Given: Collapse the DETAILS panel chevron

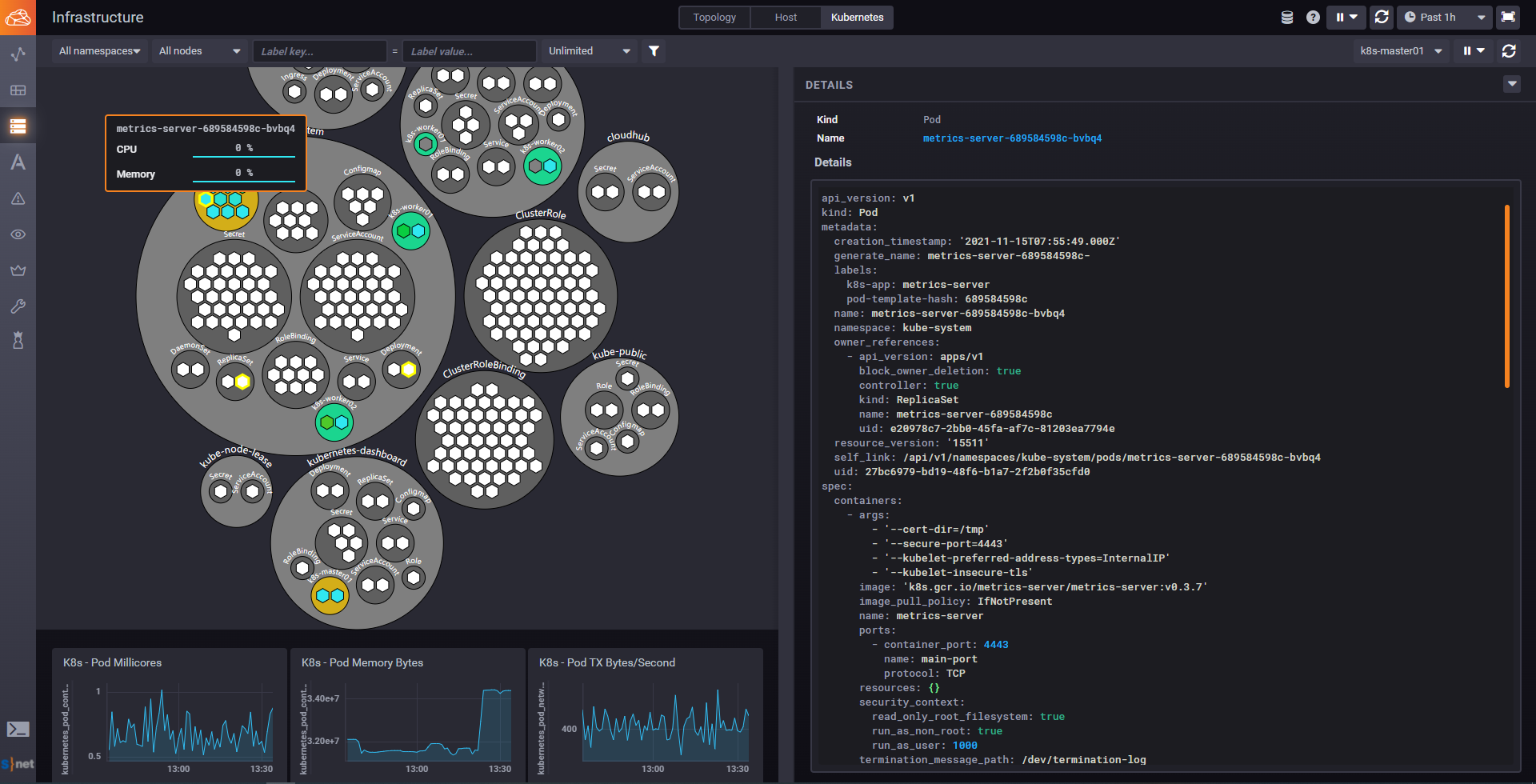Looking at the screenshot, I should pyautogui.click(x=1511, y=84).
